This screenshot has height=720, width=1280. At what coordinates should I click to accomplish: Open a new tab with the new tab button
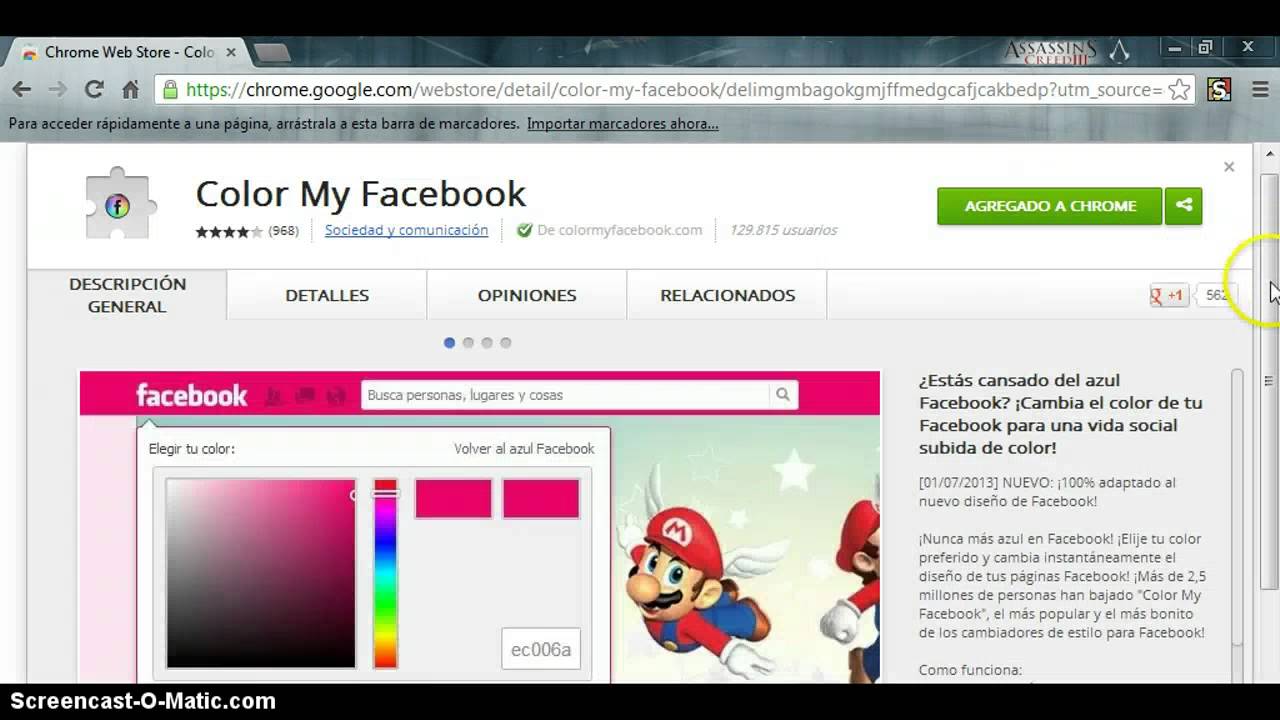(x=272, y=53)
